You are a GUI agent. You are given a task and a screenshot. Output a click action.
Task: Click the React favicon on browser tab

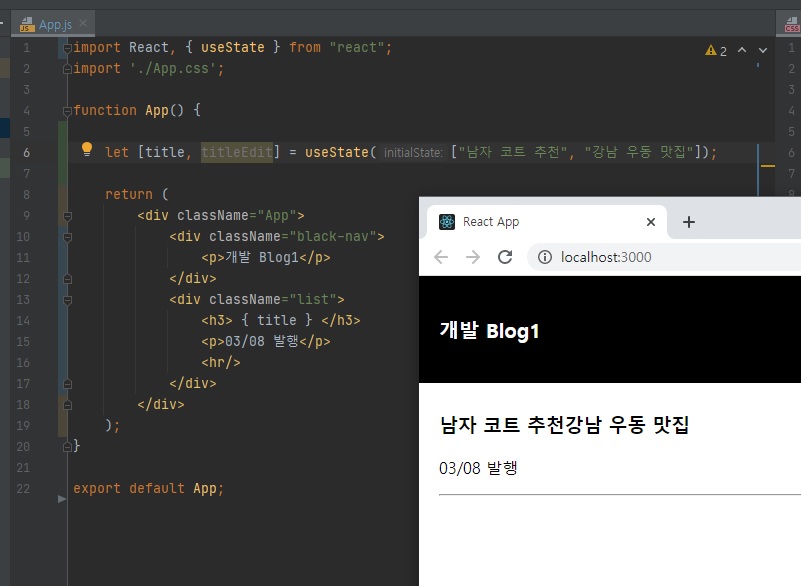coord(446,222)
